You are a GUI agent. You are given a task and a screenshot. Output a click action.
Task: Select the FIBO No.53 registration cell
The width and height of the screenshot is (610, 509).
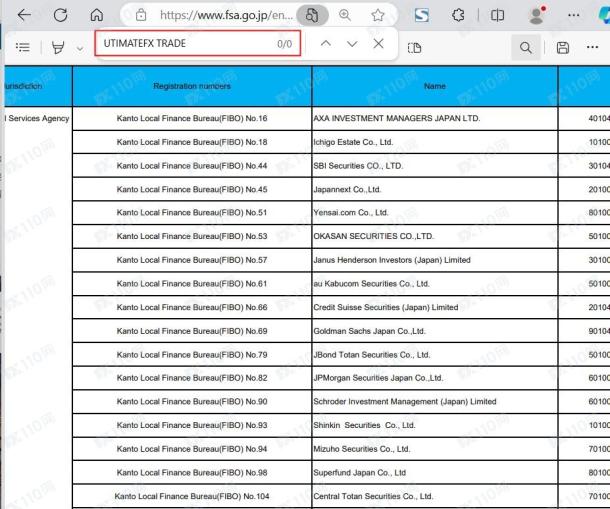(192, 236)
